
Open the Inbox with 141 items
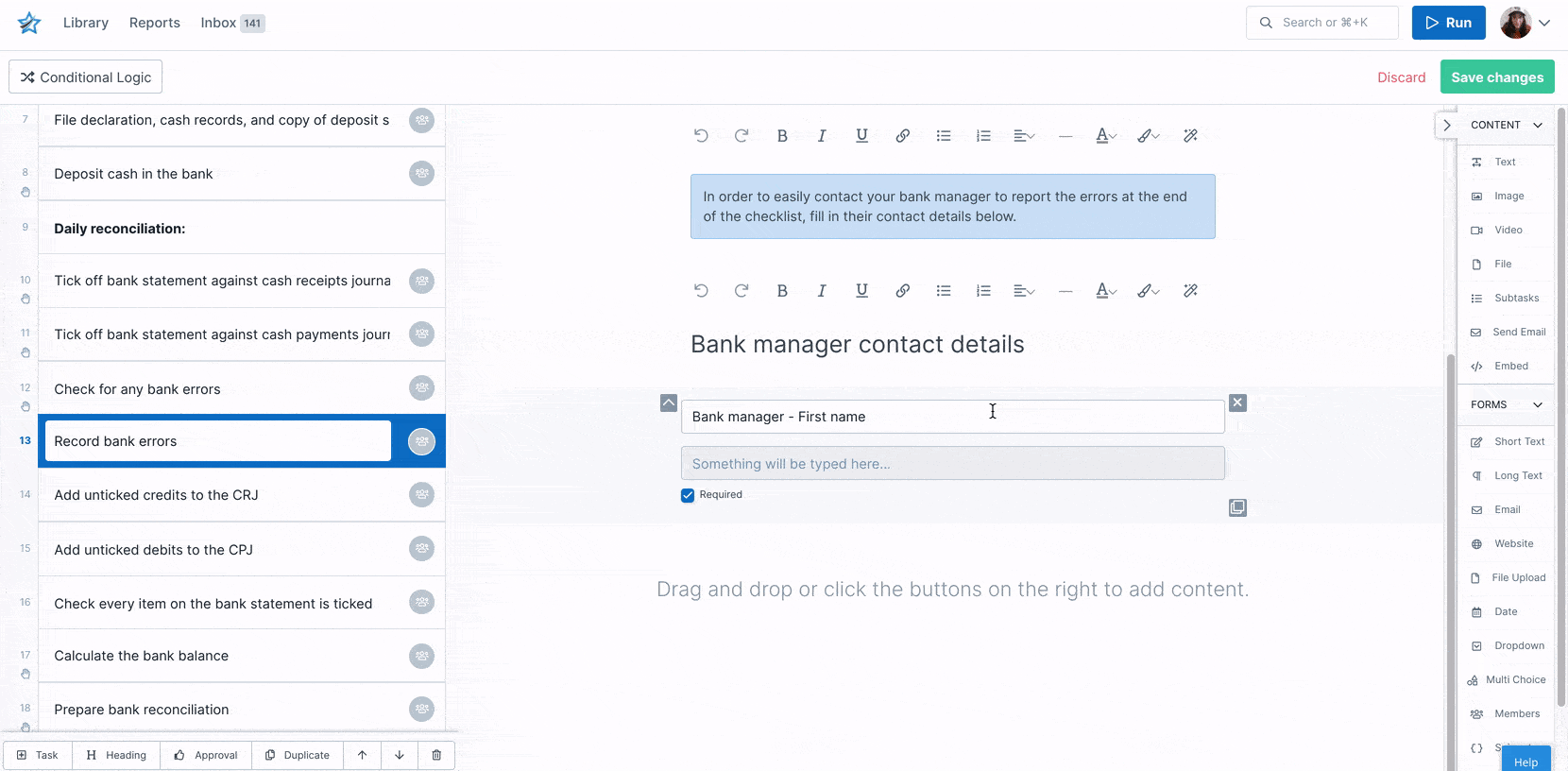pos(232,23)
